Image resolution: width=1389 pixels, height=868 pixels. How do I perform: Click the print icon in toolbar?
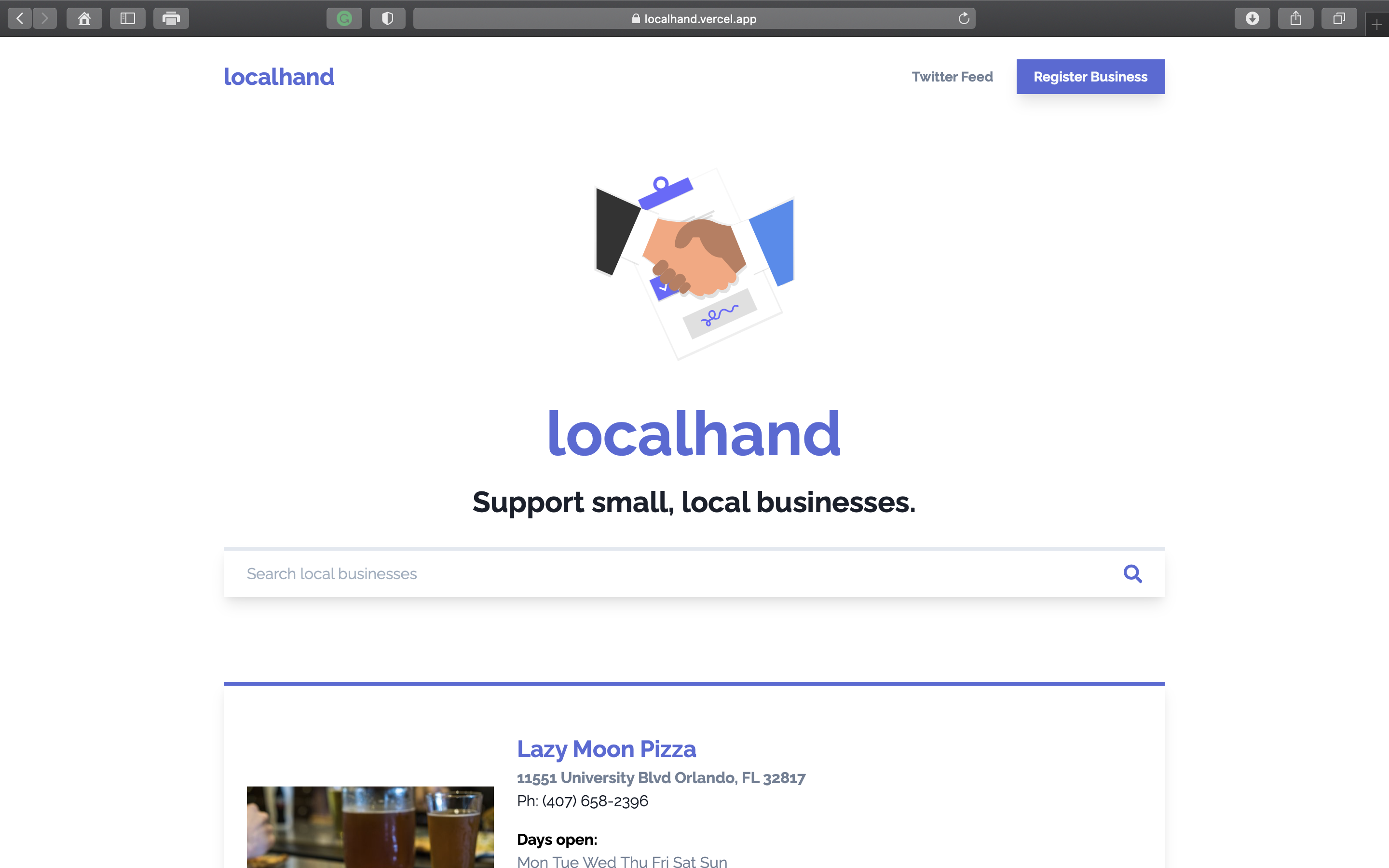(x=171, y=18)
